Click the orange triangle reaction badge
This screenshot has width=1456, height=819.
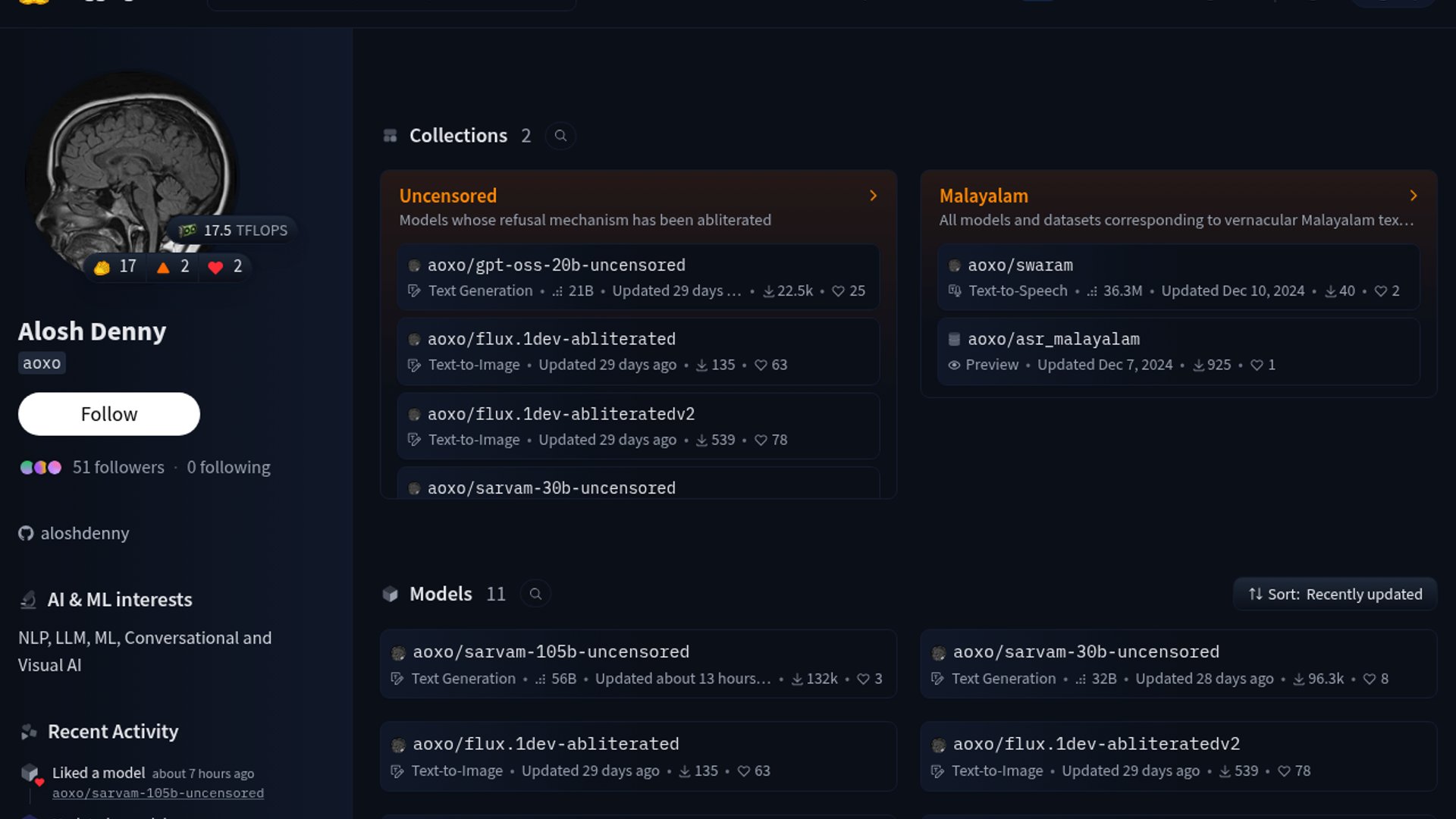pyautogui.click(x=173, y=267)
